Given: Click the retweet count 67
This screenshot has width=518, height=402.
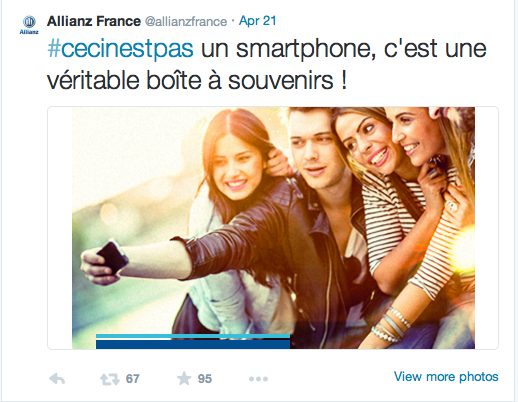Looking at the screenshot, I should [132, 379].
